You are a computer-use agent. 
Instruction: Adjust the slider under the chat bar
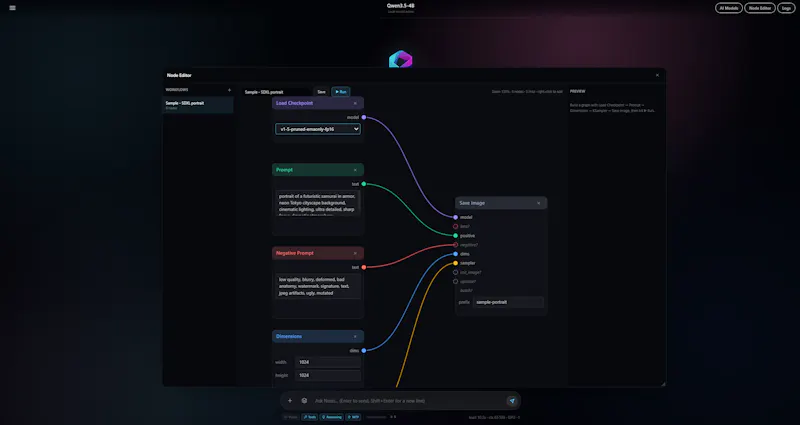(x=377, y=417)
